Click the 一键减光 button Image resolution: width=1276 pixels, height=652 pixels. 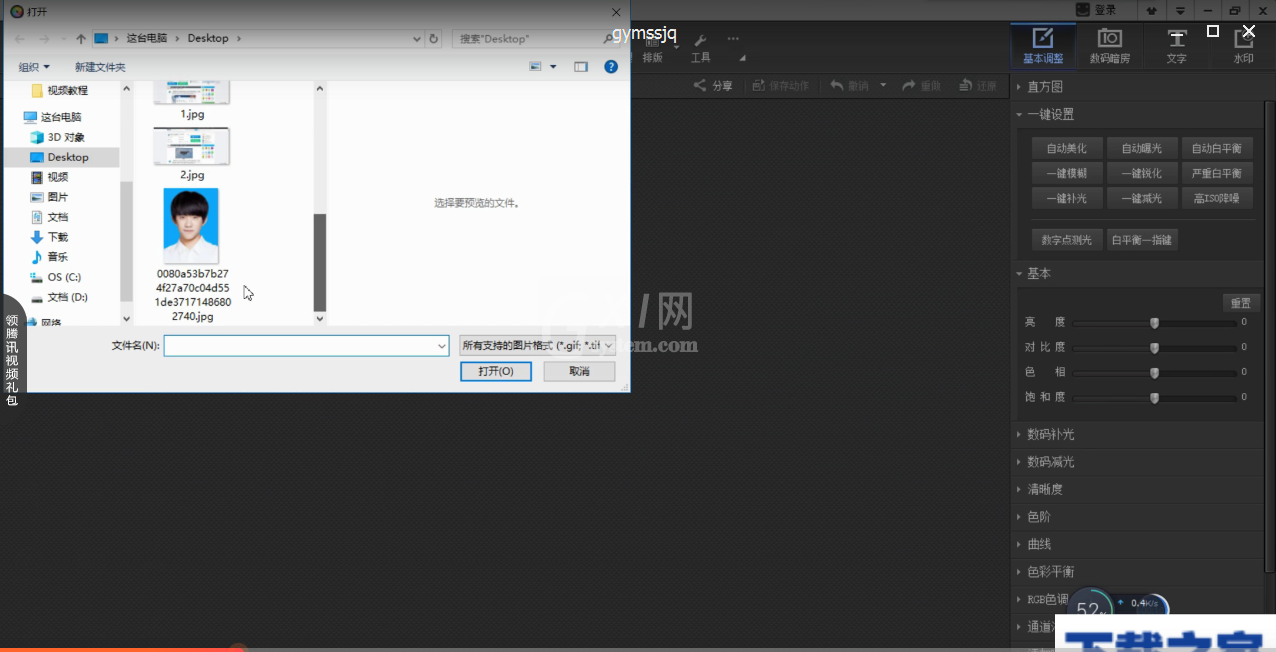tap(1142, 198)
